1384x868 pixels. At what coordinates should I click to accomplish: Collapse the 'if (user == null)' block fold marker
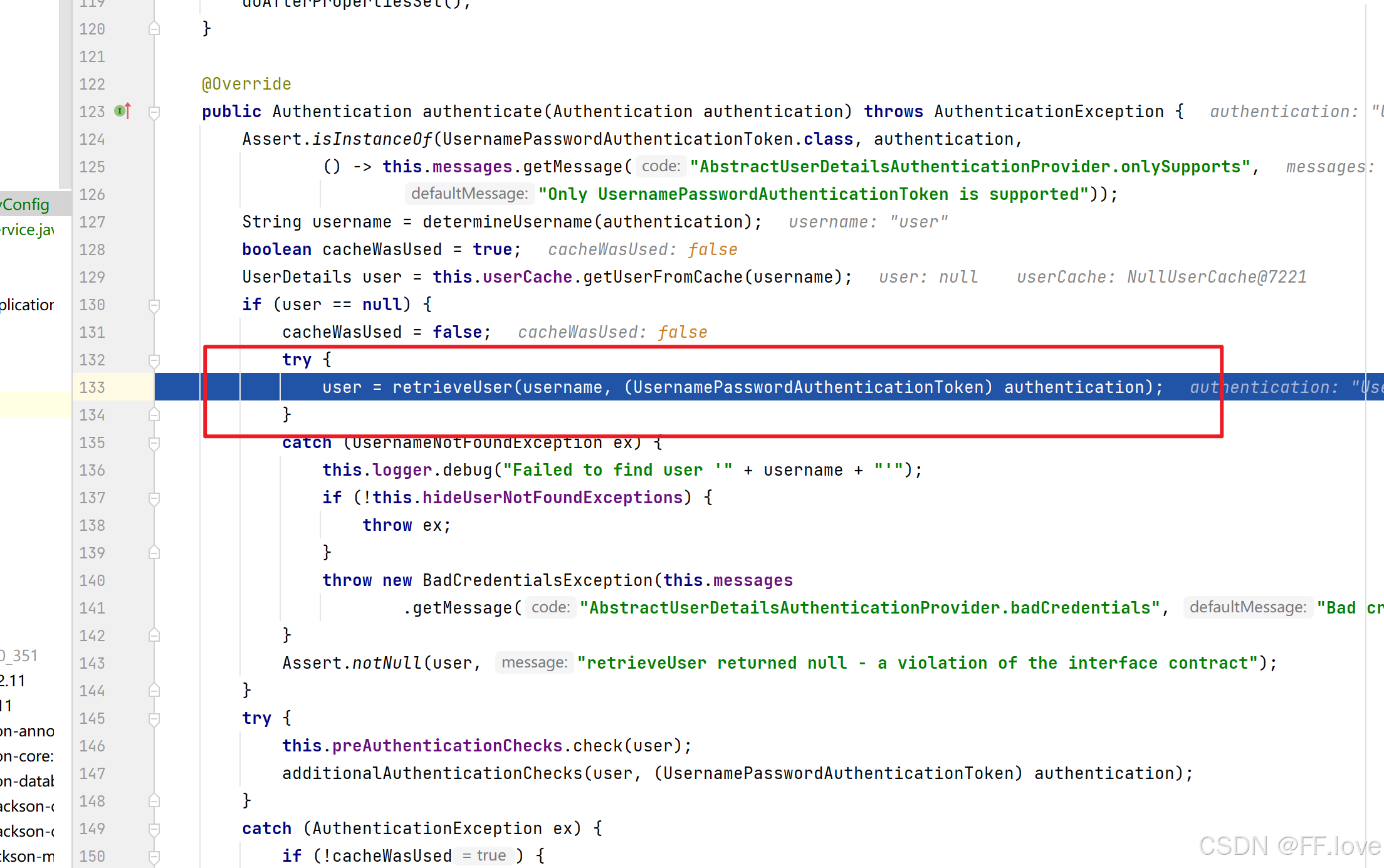coord(154,305)
